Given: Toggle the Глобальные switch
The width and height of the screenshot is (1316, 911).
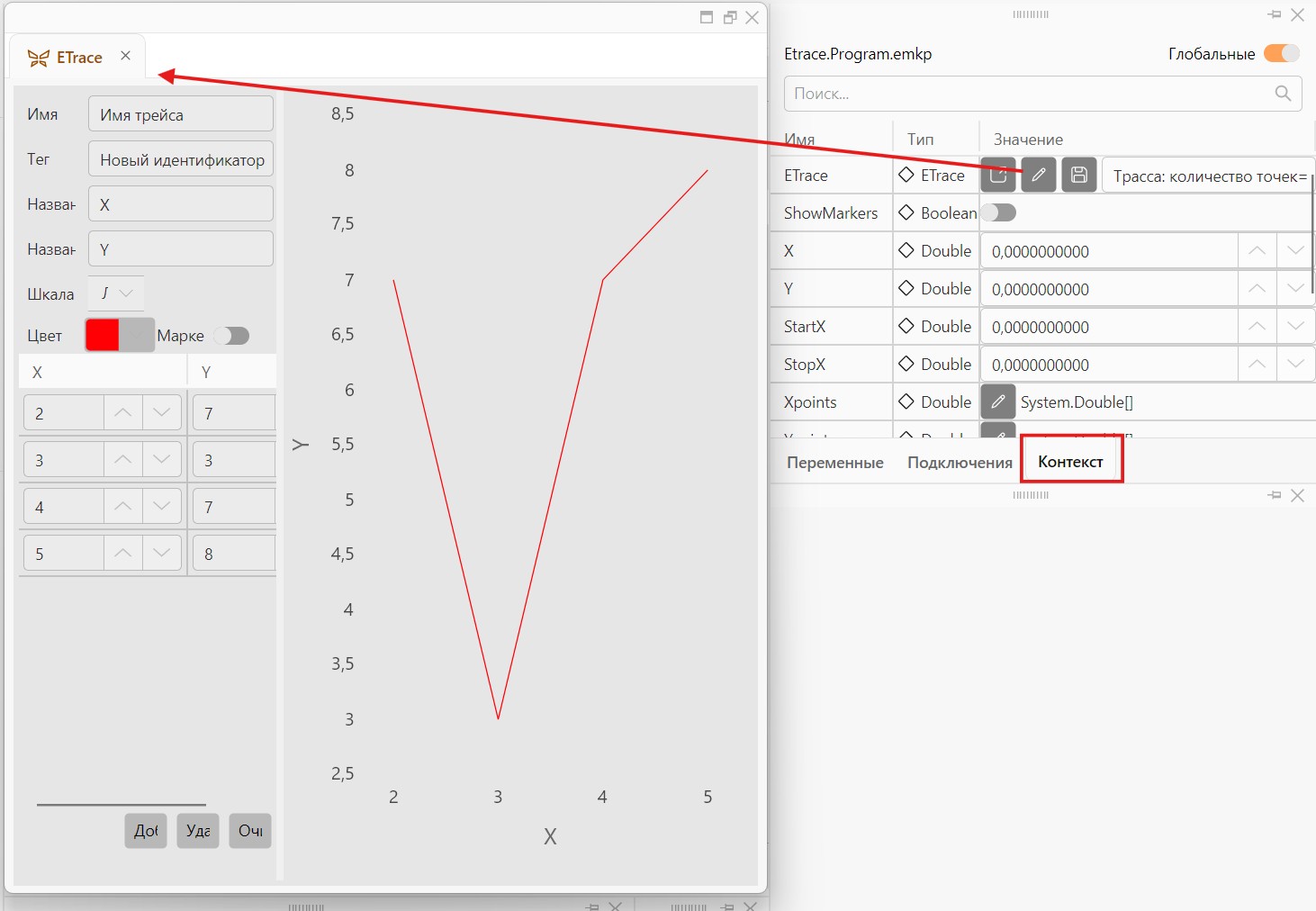Looking at the screenshot, I should coord(1282,53).
